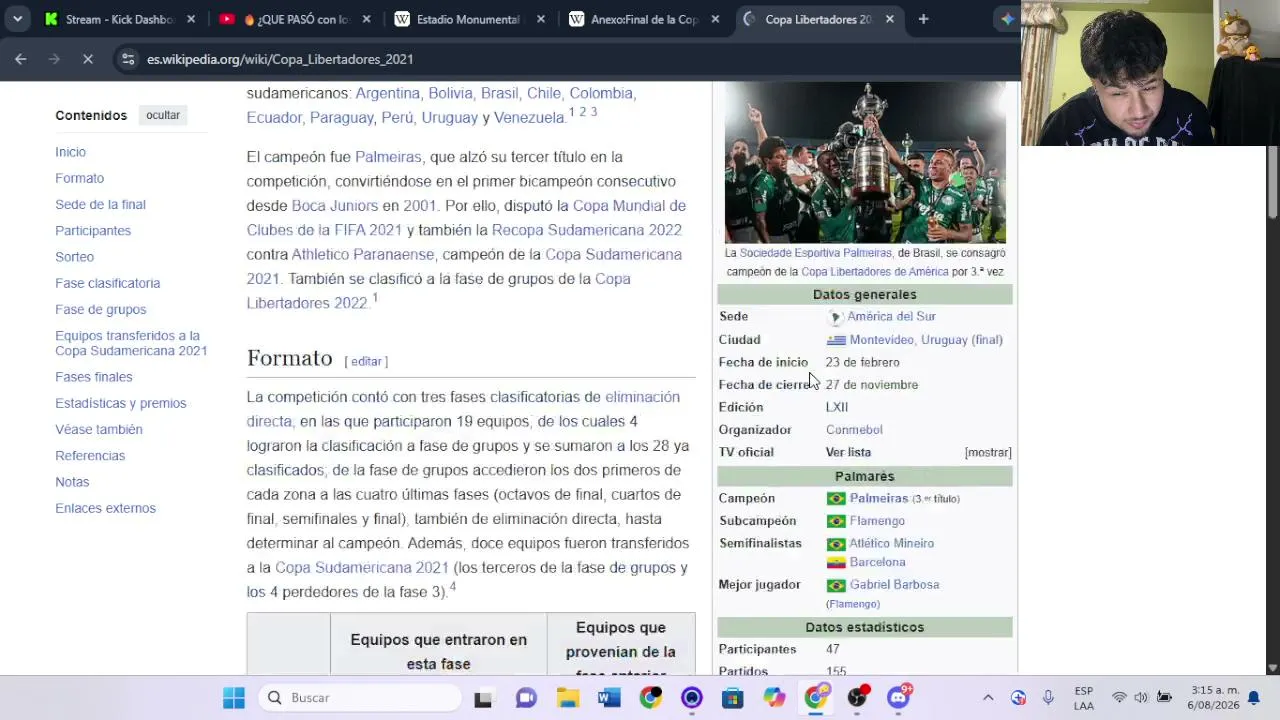Close the Anexo:Final de la Copa tab
This screenshot has height=720, width=1280.
coord(715,19)
